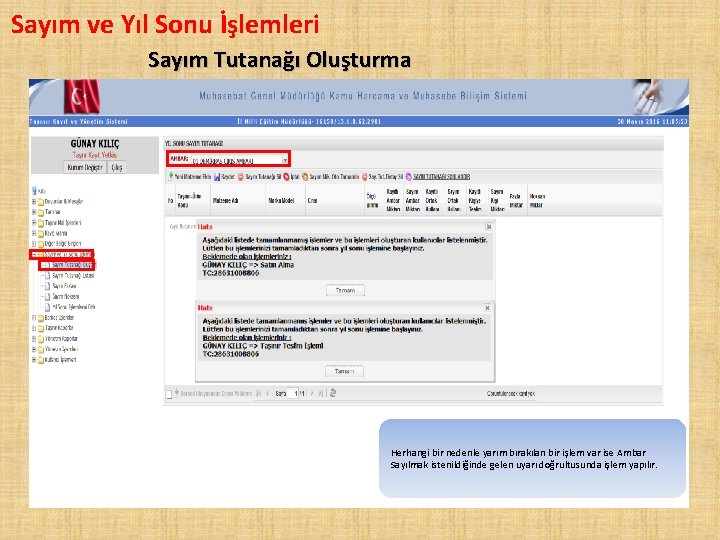Click the Yeni Malzeme Ekle green plus icon
Image resolution: width=720 pixels, height=540 pixels.
click(x=171, y=177)
